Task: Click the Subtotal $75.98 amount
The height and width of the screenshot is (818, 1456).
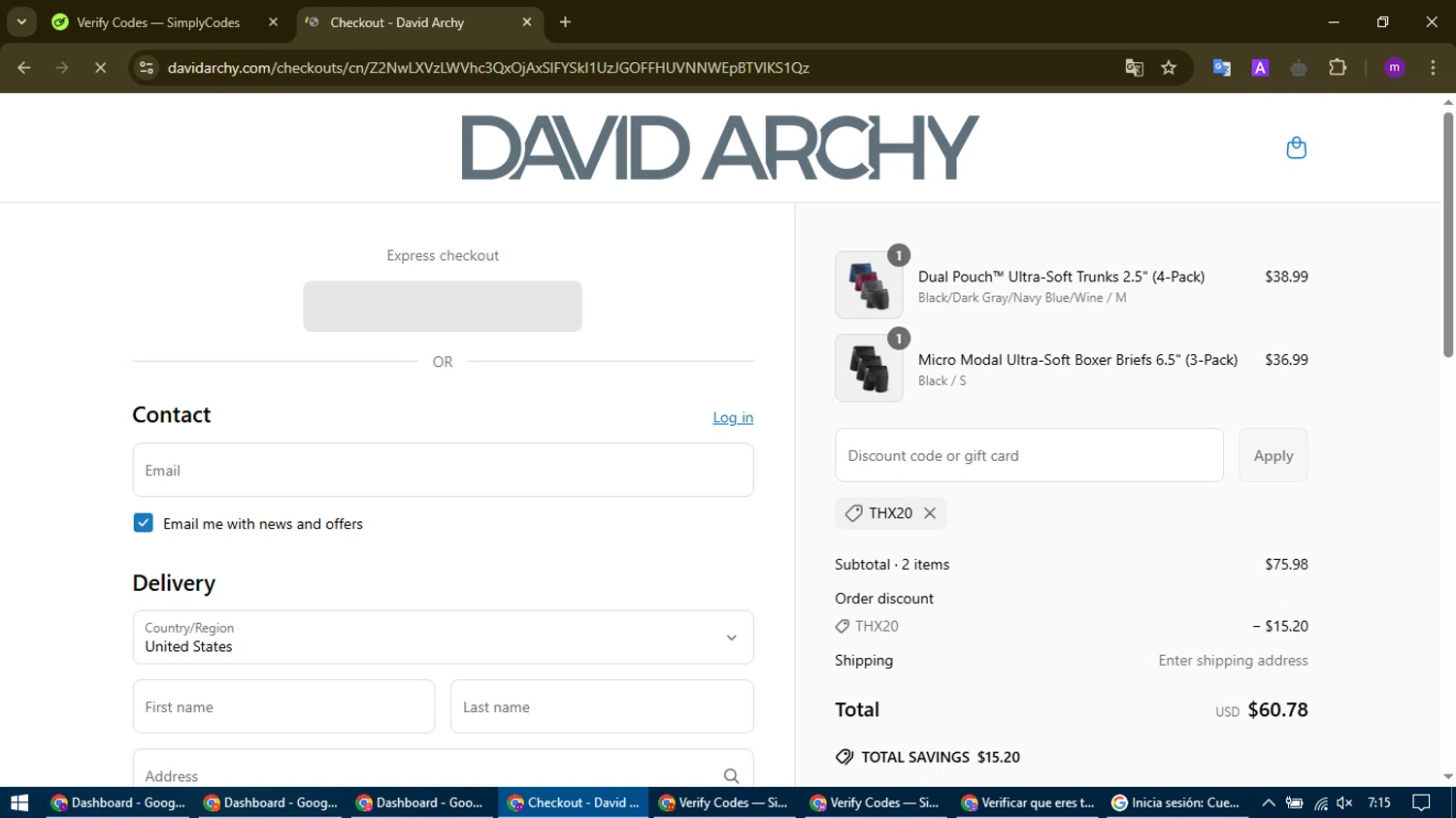Action: [1286, 564]
